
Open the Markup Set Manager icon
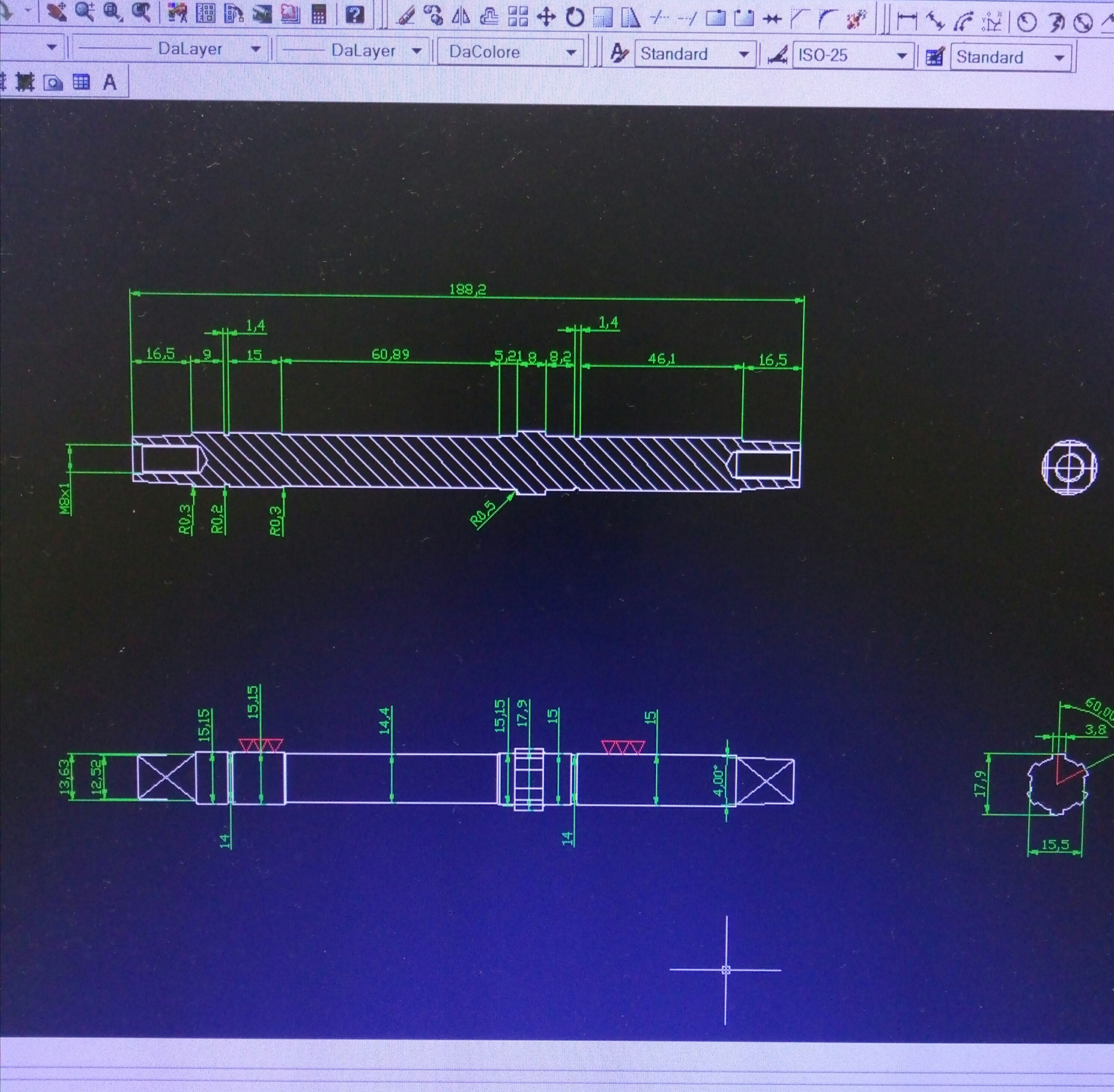pyautogui.click(x=290, y=14)
